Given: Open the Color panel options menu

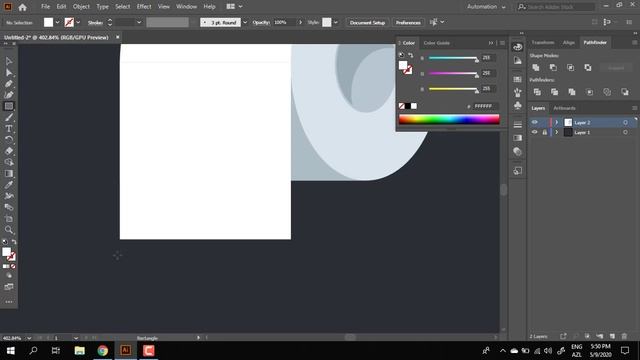Looking at the screenshot, I should (502, 43).
